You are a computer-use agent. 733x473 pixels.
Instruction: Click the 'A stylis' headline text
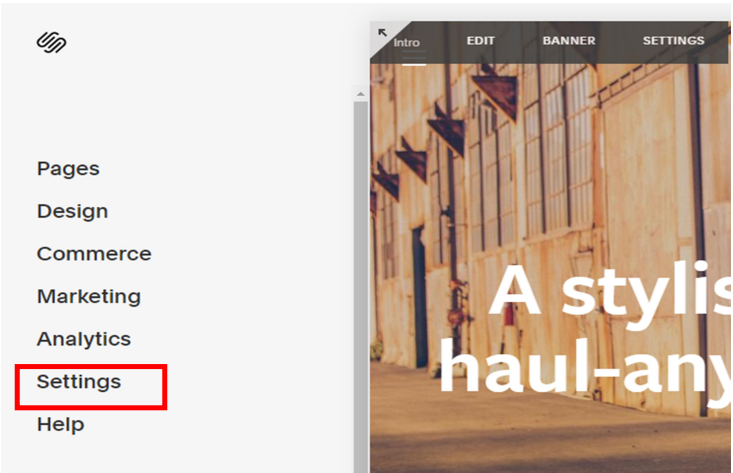click(610, 292)
